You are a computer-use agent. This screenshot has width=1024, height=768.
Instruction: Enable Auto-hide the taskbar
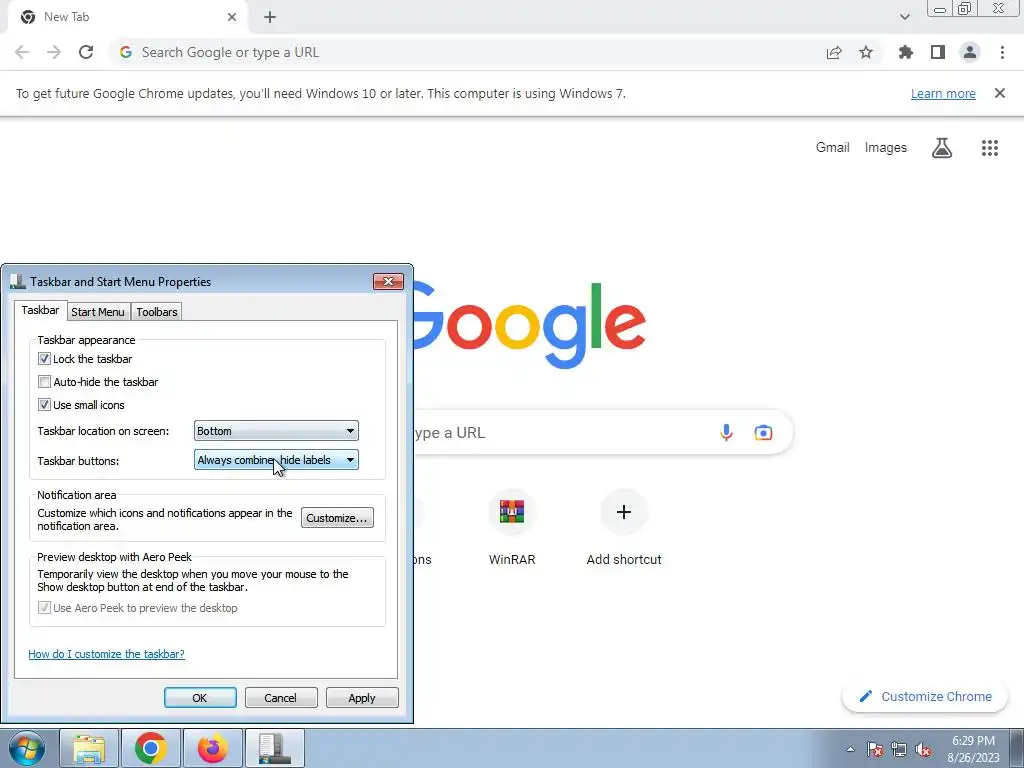coord(44,381)
